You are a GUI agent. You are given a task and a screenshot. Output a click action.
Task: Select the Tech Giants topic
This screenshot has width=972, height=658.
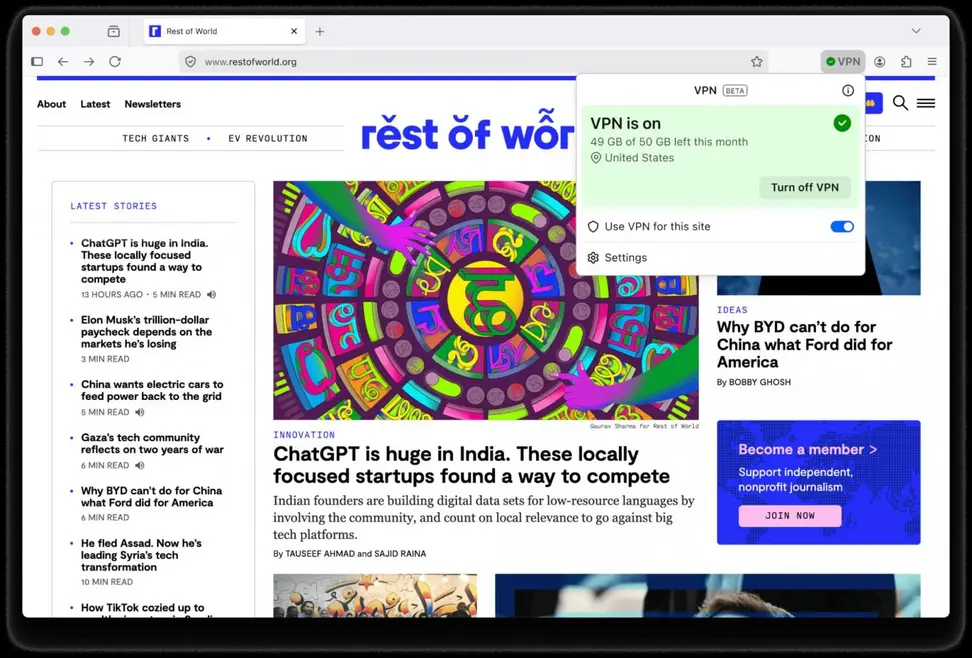point(156,138)
